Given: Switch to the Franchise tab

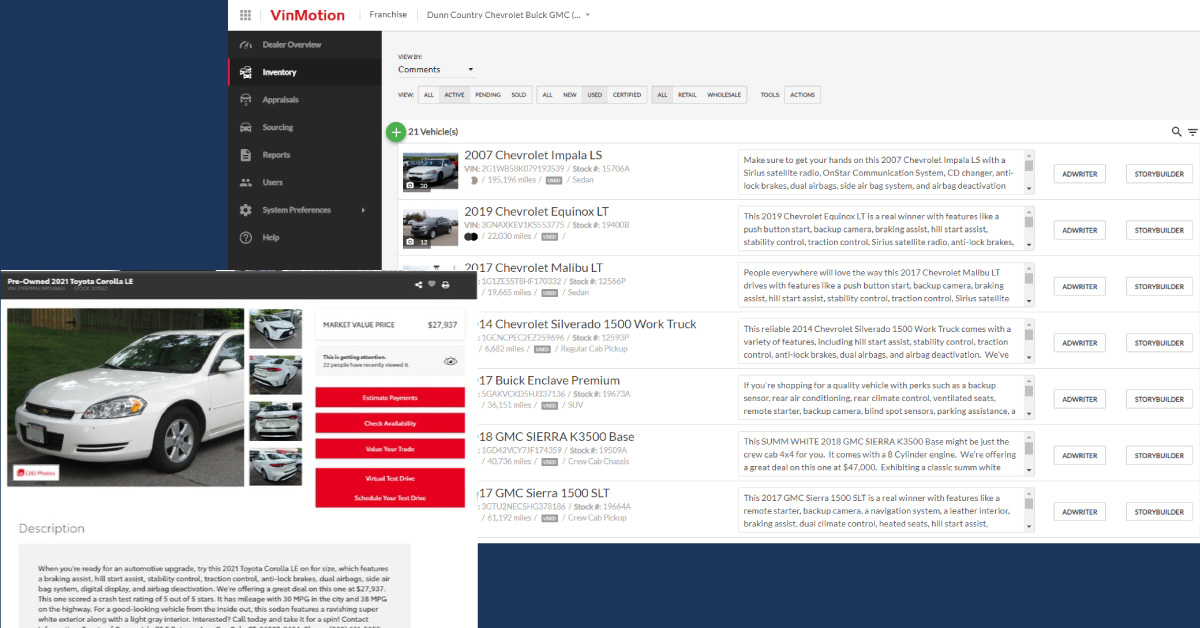Looking at the screenshot, I should (x=388, y=15).
